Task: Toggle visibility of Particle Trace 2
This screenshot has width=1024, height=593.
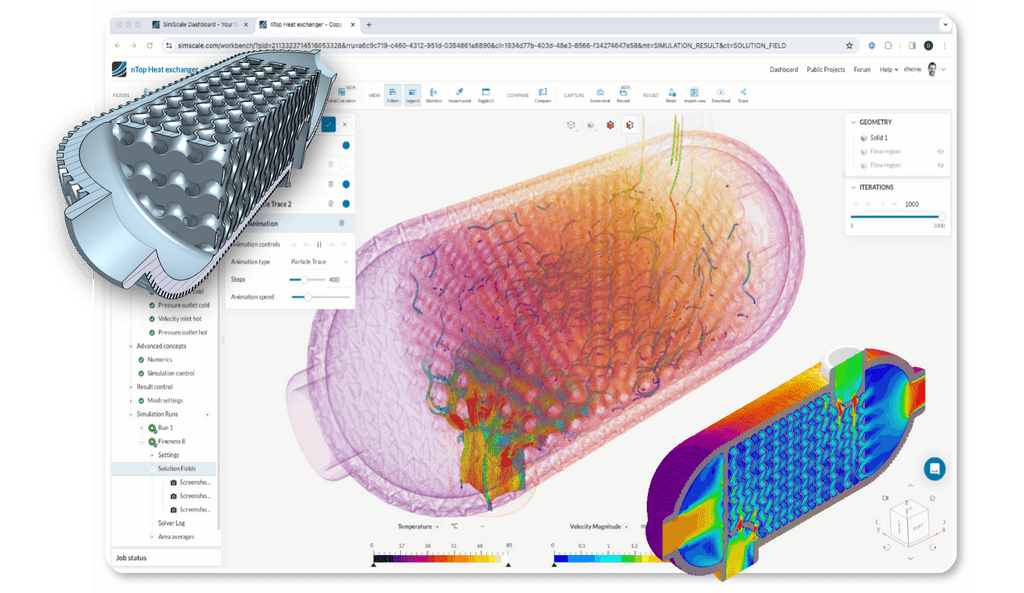Action: 346,204
